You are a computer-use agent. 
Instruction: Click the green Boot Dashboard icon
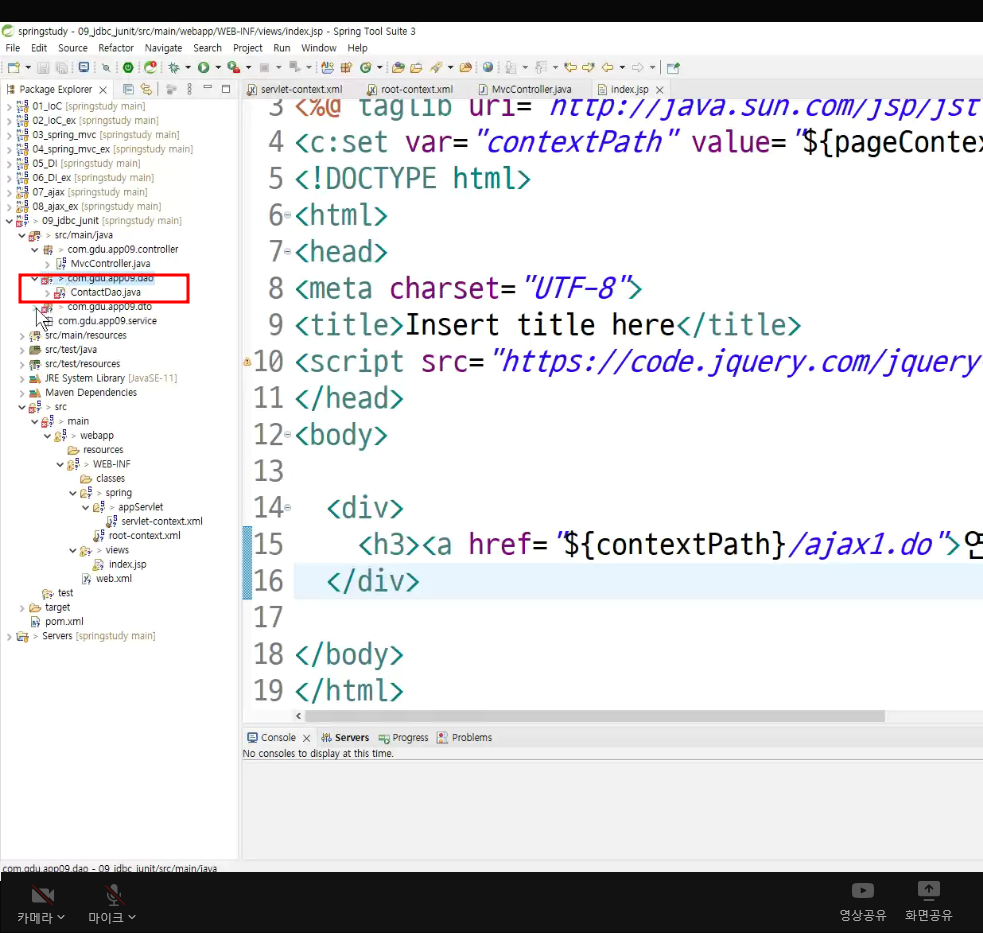pos(128,68)
